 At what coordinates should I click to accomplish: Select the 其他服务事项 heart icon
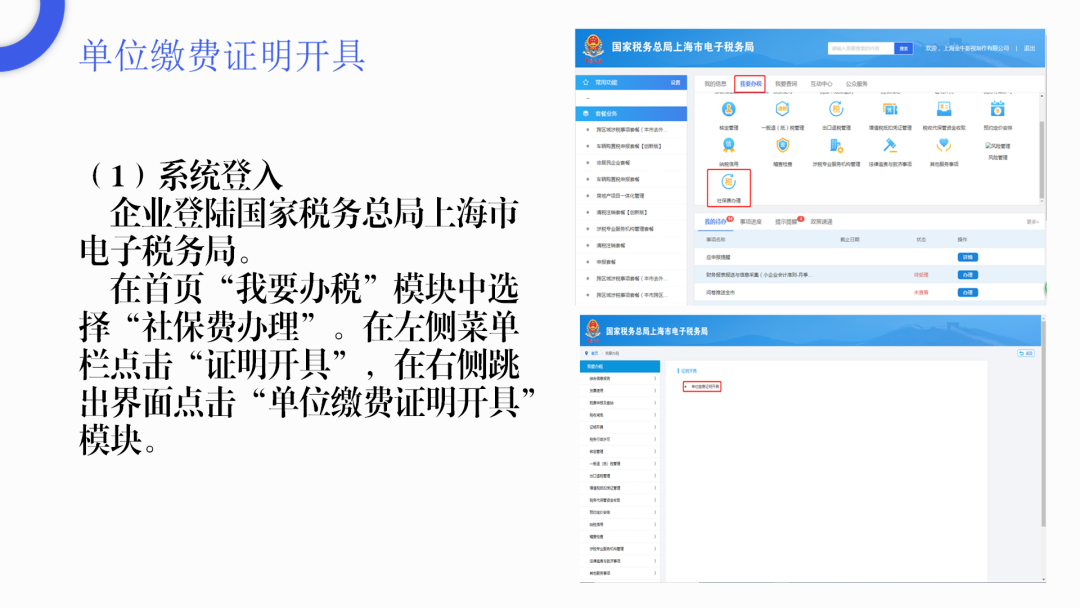[944, 146]
